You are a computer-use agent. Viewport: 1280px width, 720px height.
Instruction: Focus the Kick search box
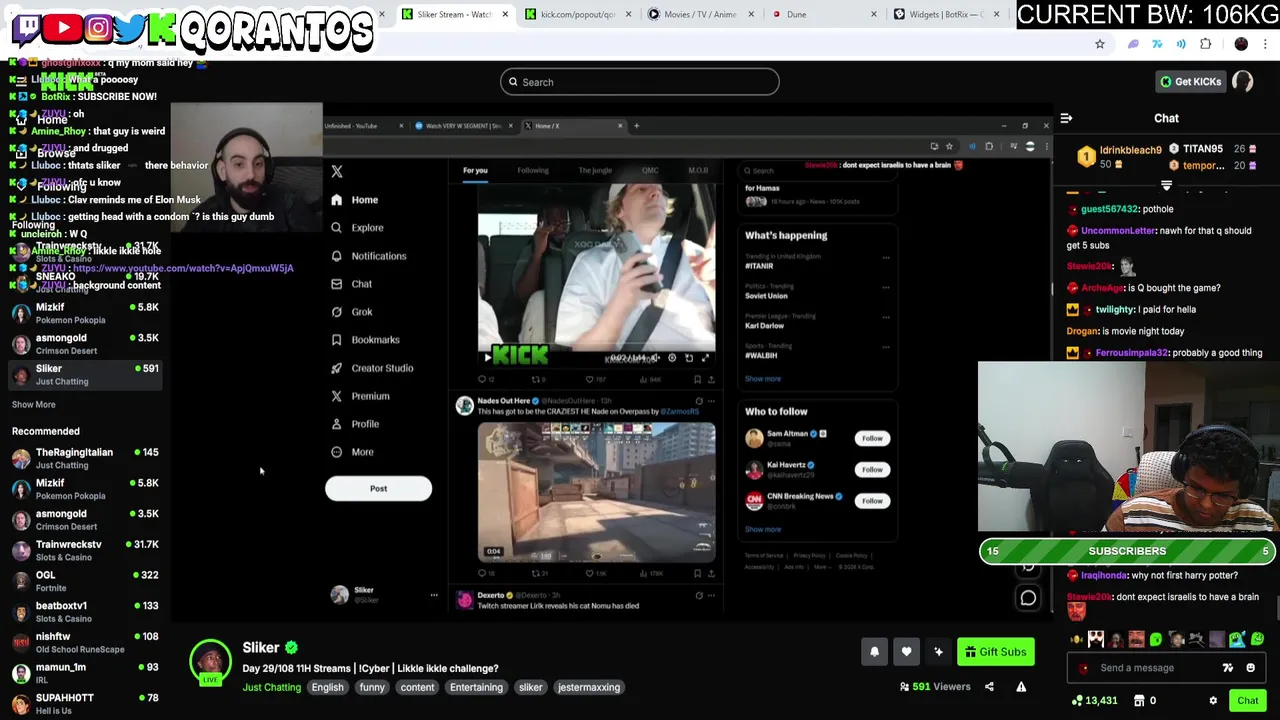pyautogui.click(x=640, y=82)
